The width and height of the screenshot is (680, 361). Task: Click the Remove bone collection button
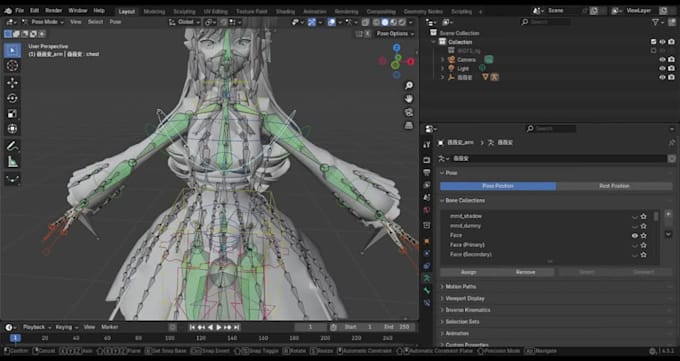pos(526,272)
